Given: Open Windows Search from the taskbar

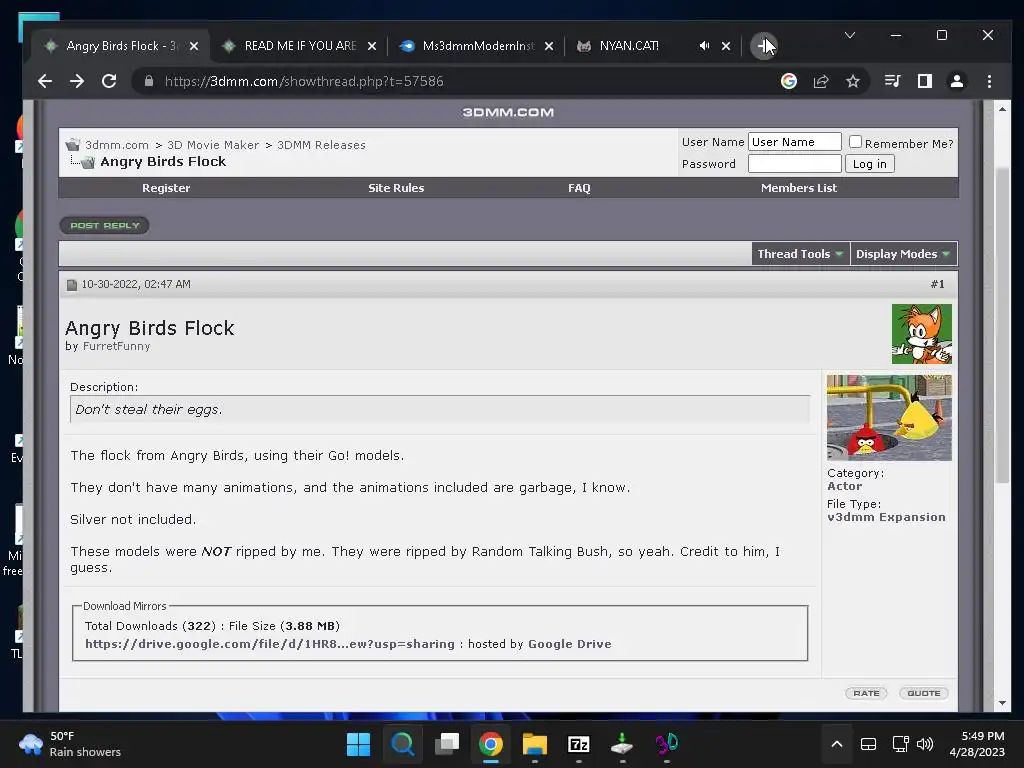Looking at the screenshot, I should pos(402,744).
